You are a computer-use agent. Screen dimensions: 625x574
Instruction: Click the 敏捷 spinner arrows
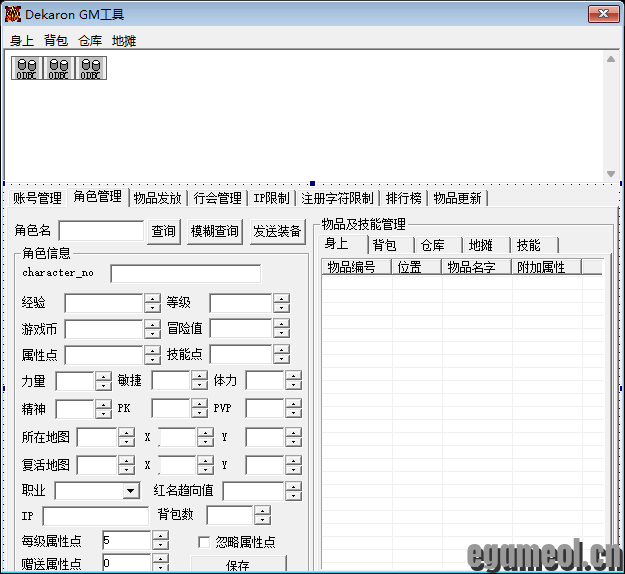click(x=199, y=380)
